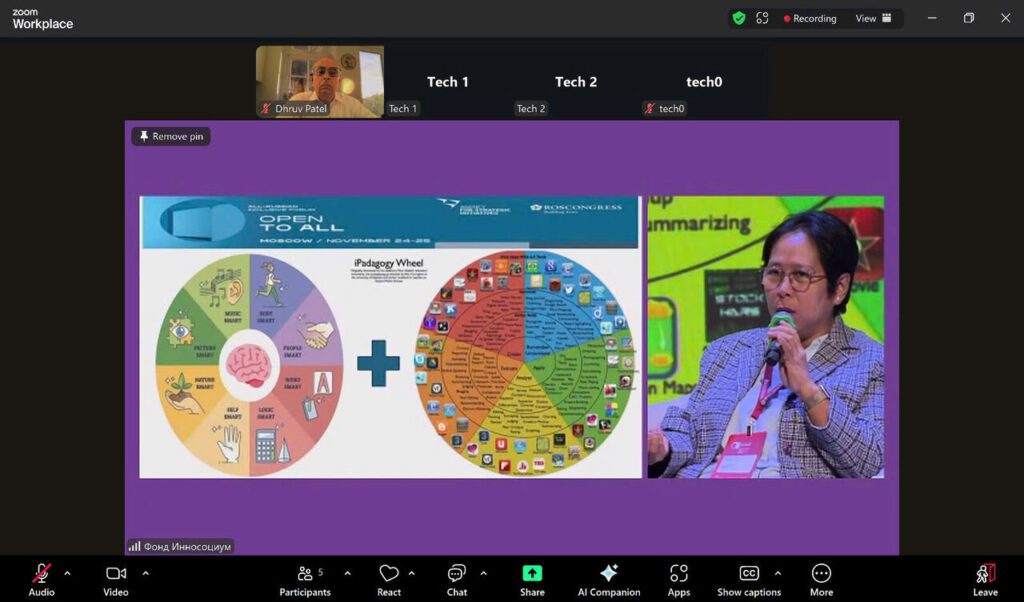The height and width of the screenshot is (602, 1024).
Task: Open the Show captions options chevron
Action: [x=779, y=573]
